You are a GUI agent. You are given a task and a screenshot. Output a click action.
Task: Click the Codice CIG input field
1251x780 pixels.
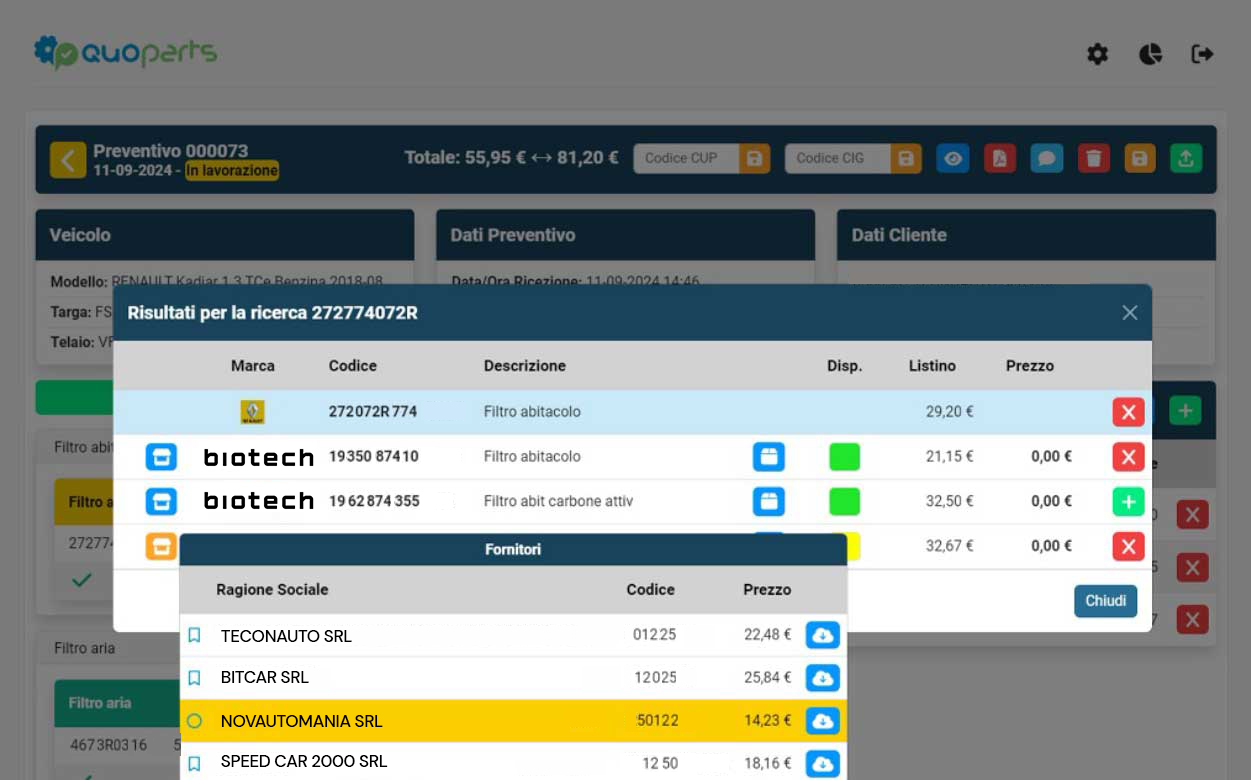(838, 158)
